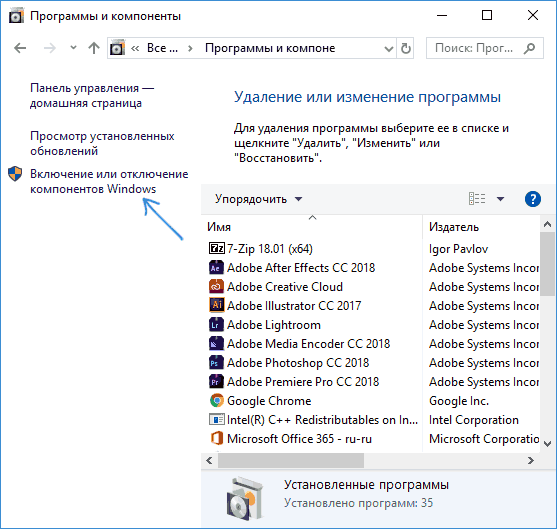Select 'Adobe After Effects CC 2018' row text
The height and width of the screenshot is (529, 557).
click(301, 268)
